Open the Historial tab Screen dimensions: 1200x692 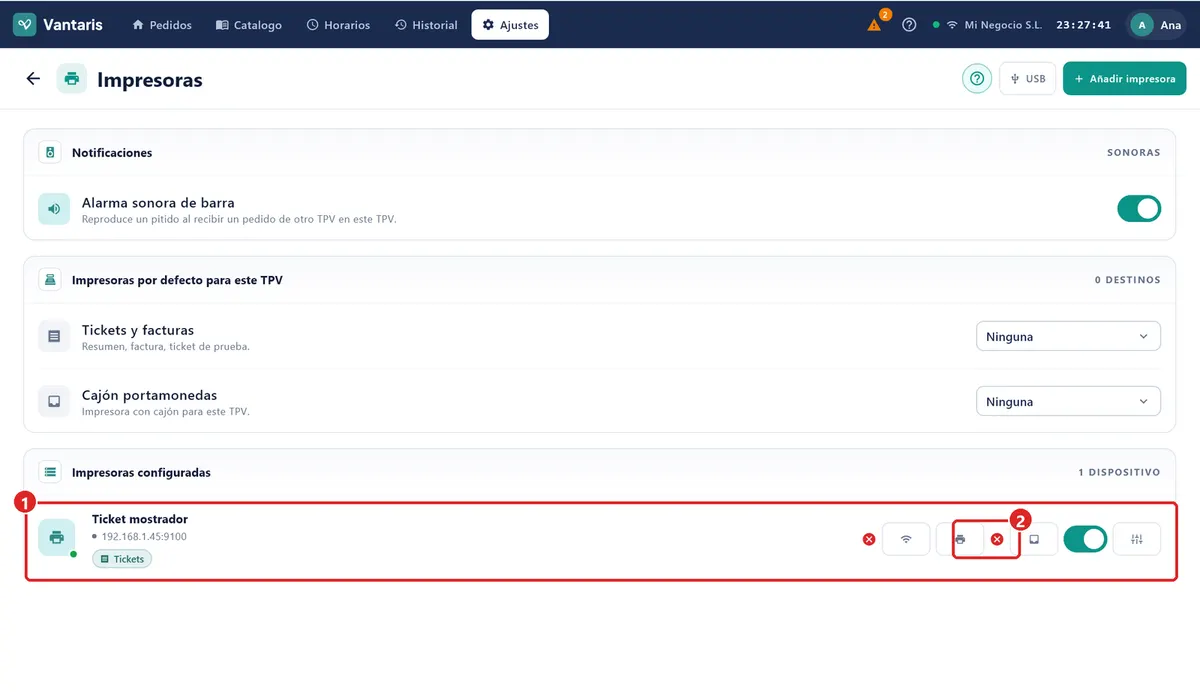point(426,25)
